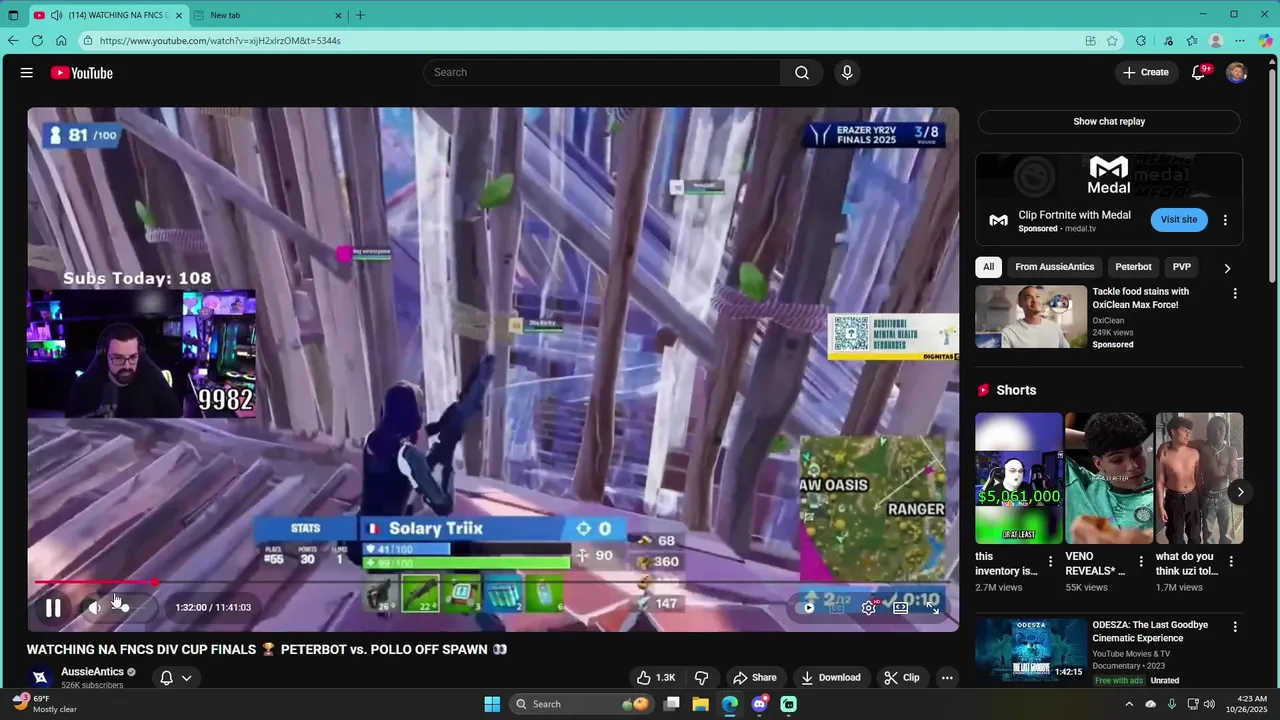Go back in browser history

point(13,41)
